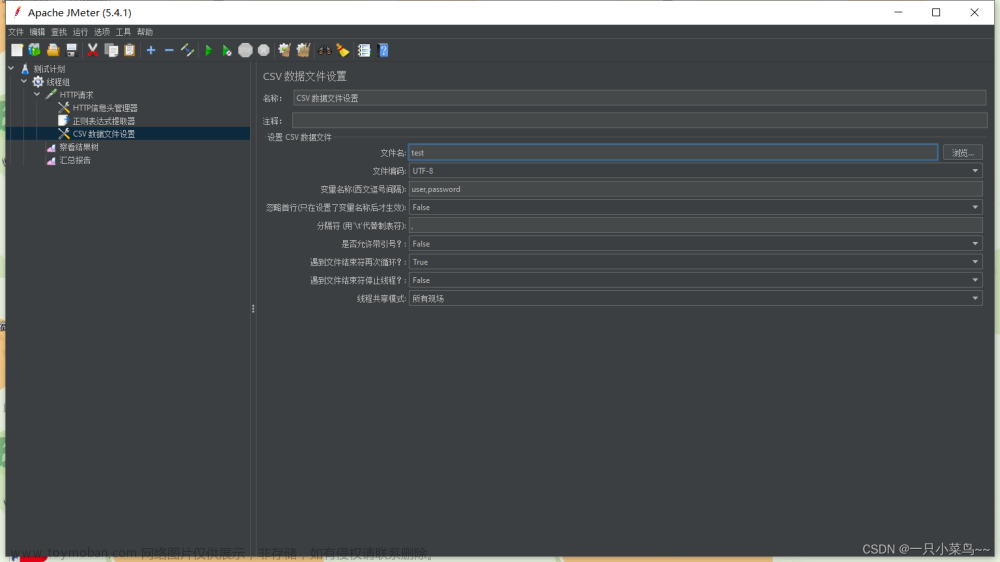Click the Reset search broom icon
This screenshot has width=1000, height=562.
coord(343,50)
